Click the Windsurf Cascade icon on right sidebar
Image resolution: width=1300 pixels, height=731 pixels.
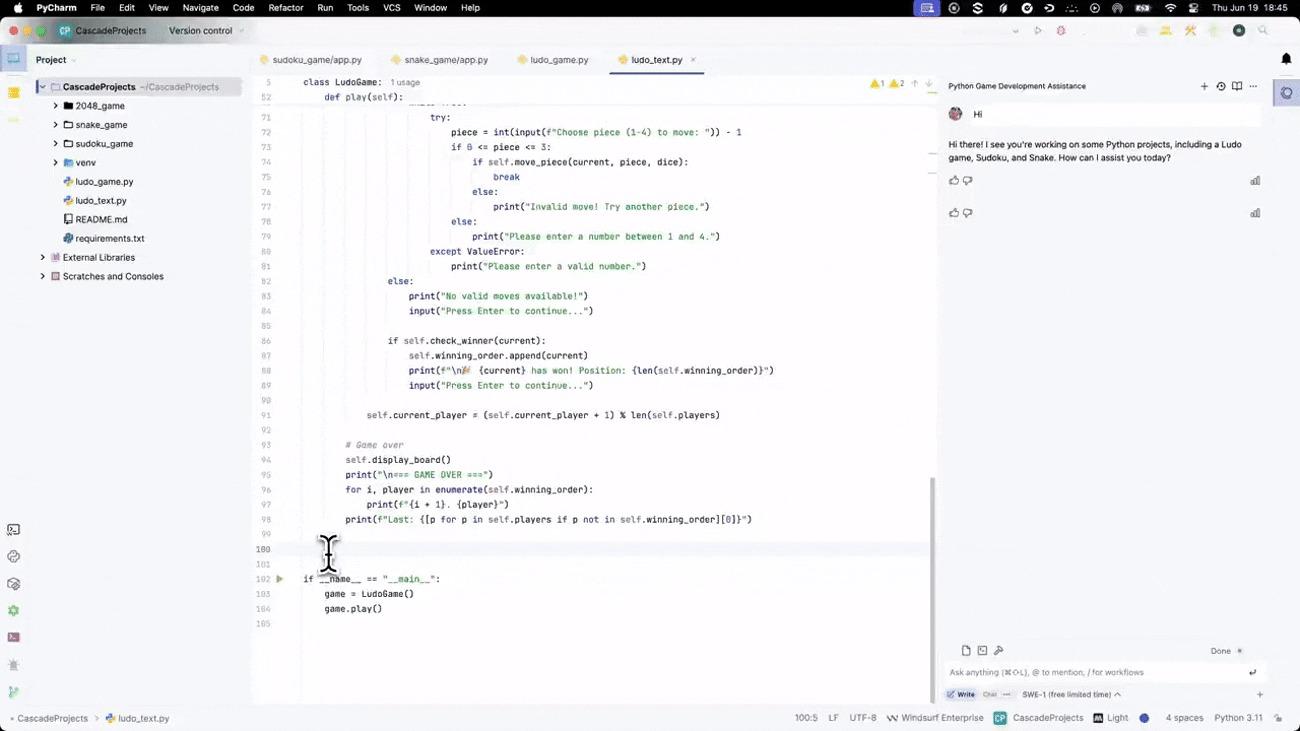click(x=1286, y=93)
